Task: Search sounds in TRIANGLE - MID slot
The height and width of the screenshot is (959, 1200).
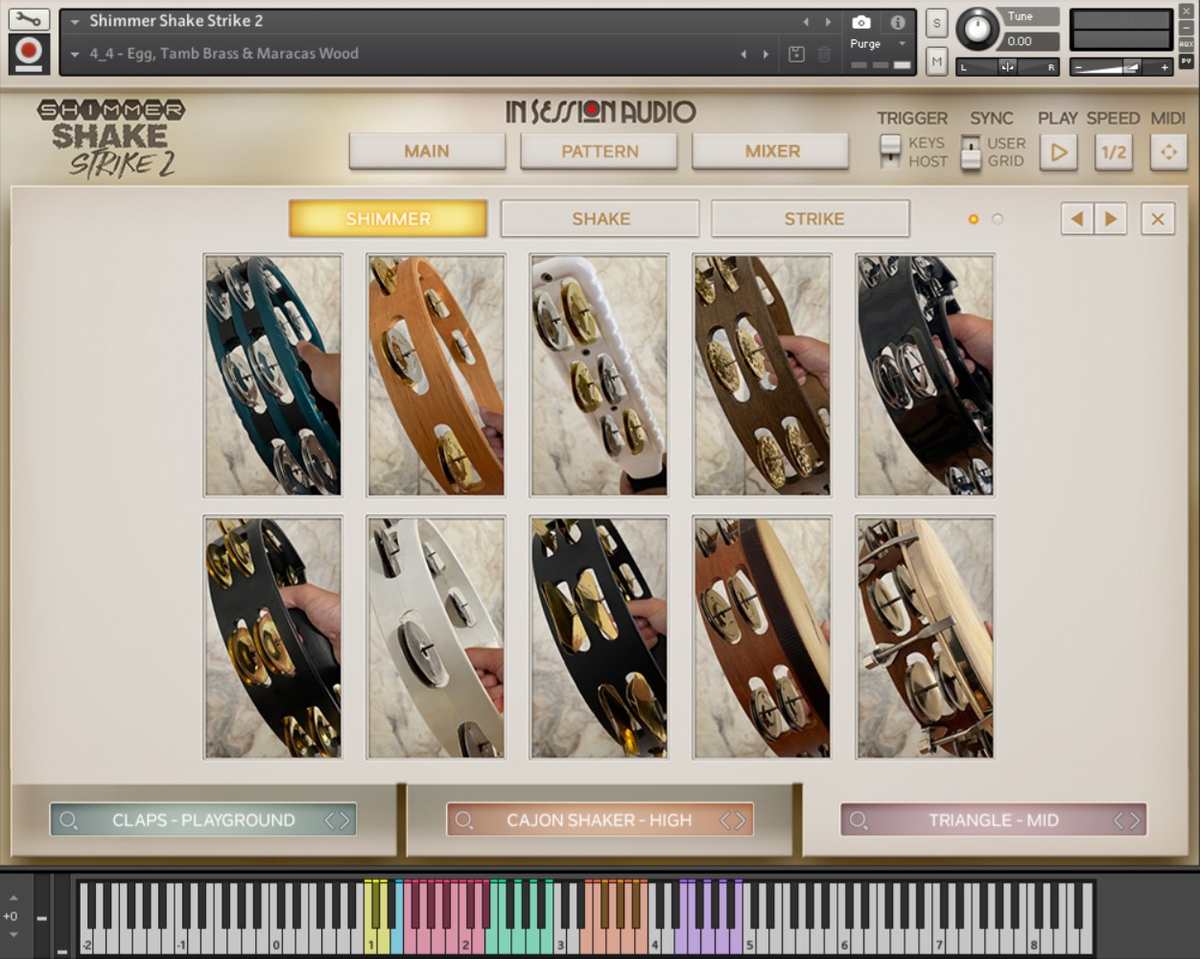Action: click(859, 820)
